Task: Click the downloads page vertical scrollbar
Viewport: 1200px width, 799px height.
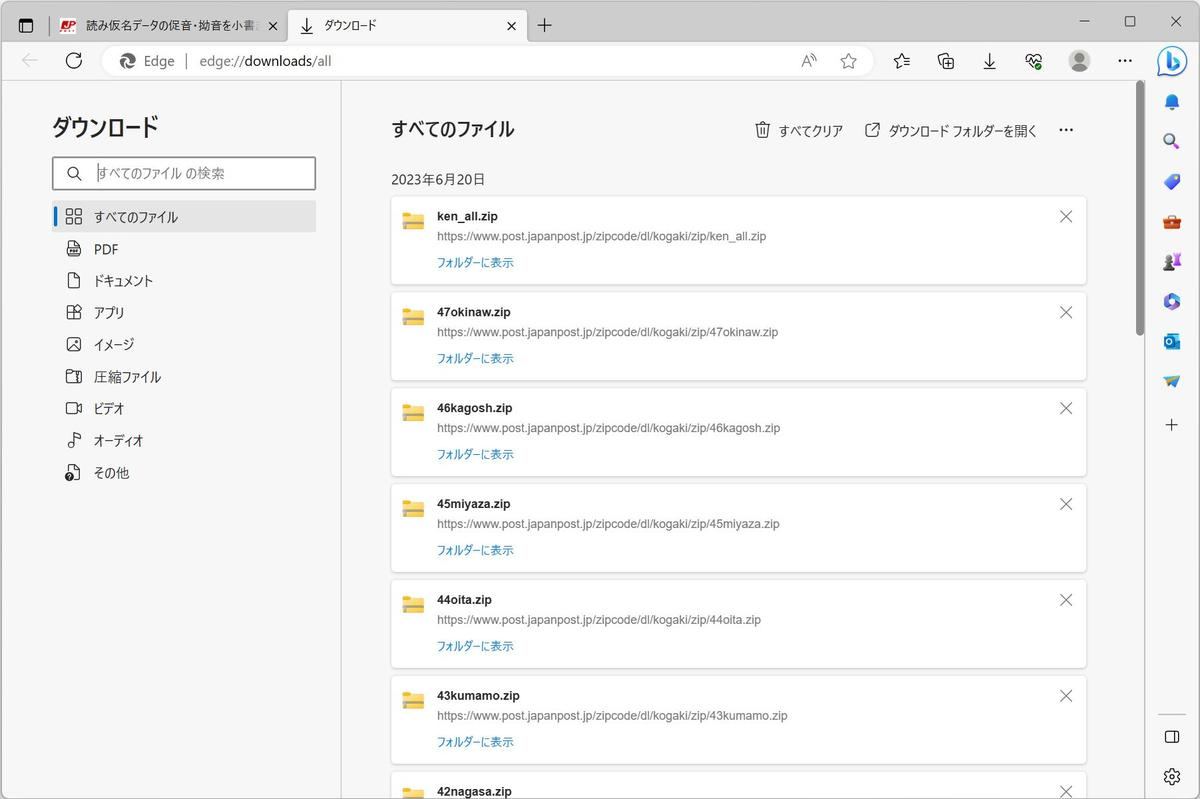Action: tap(1140, 208)
